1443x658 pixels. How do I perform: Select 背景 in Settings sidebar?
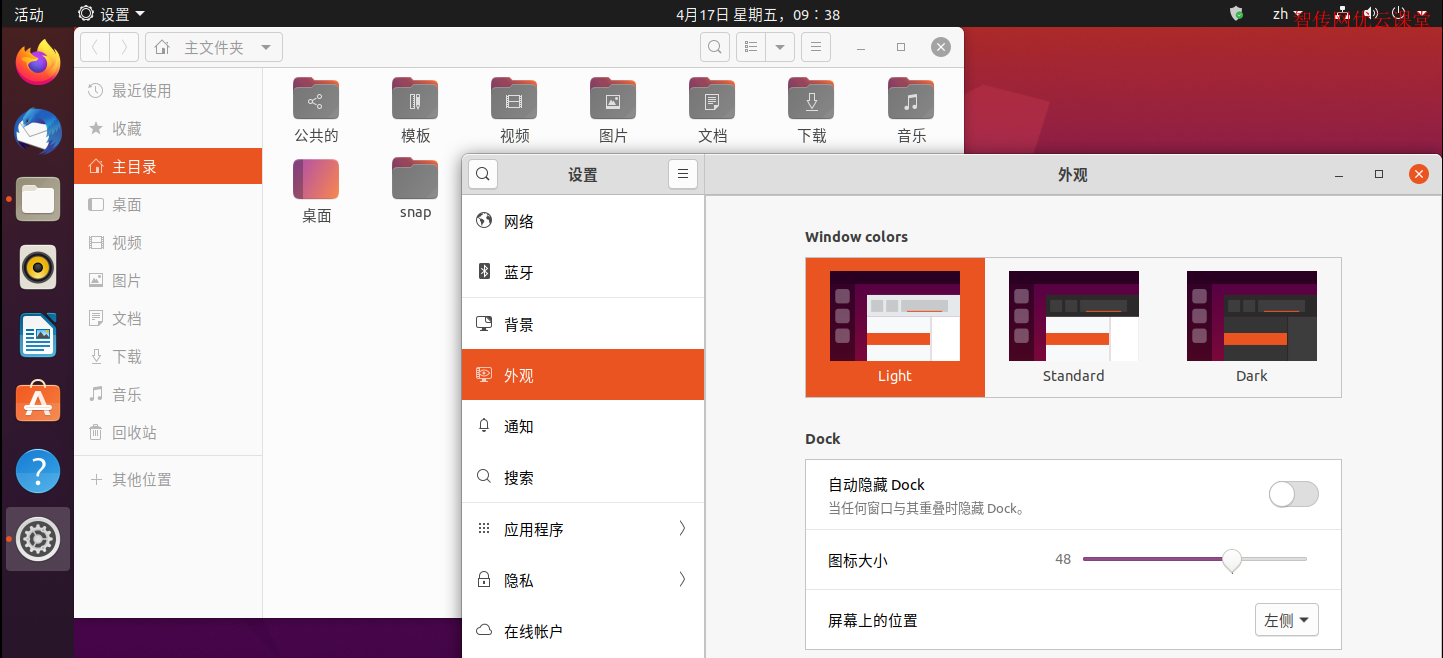(583, 324)
